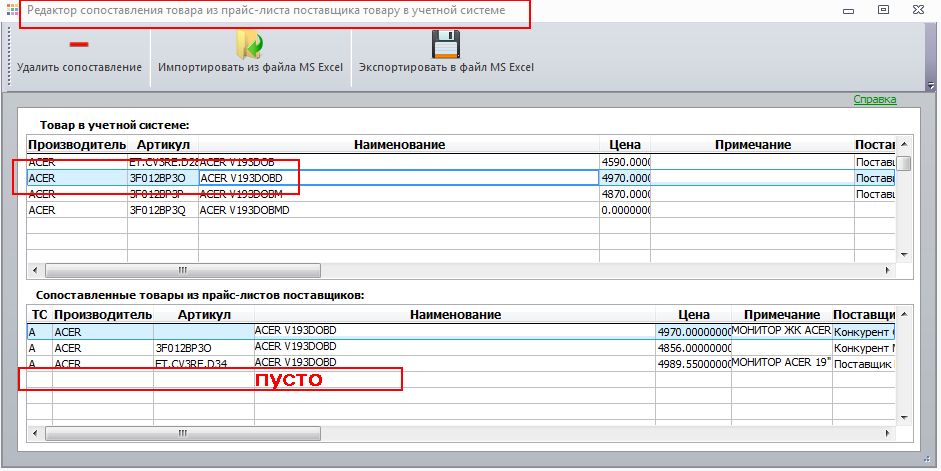
Task: Click lower table vertical scrollbar up arrow
Action: [904, 314]
